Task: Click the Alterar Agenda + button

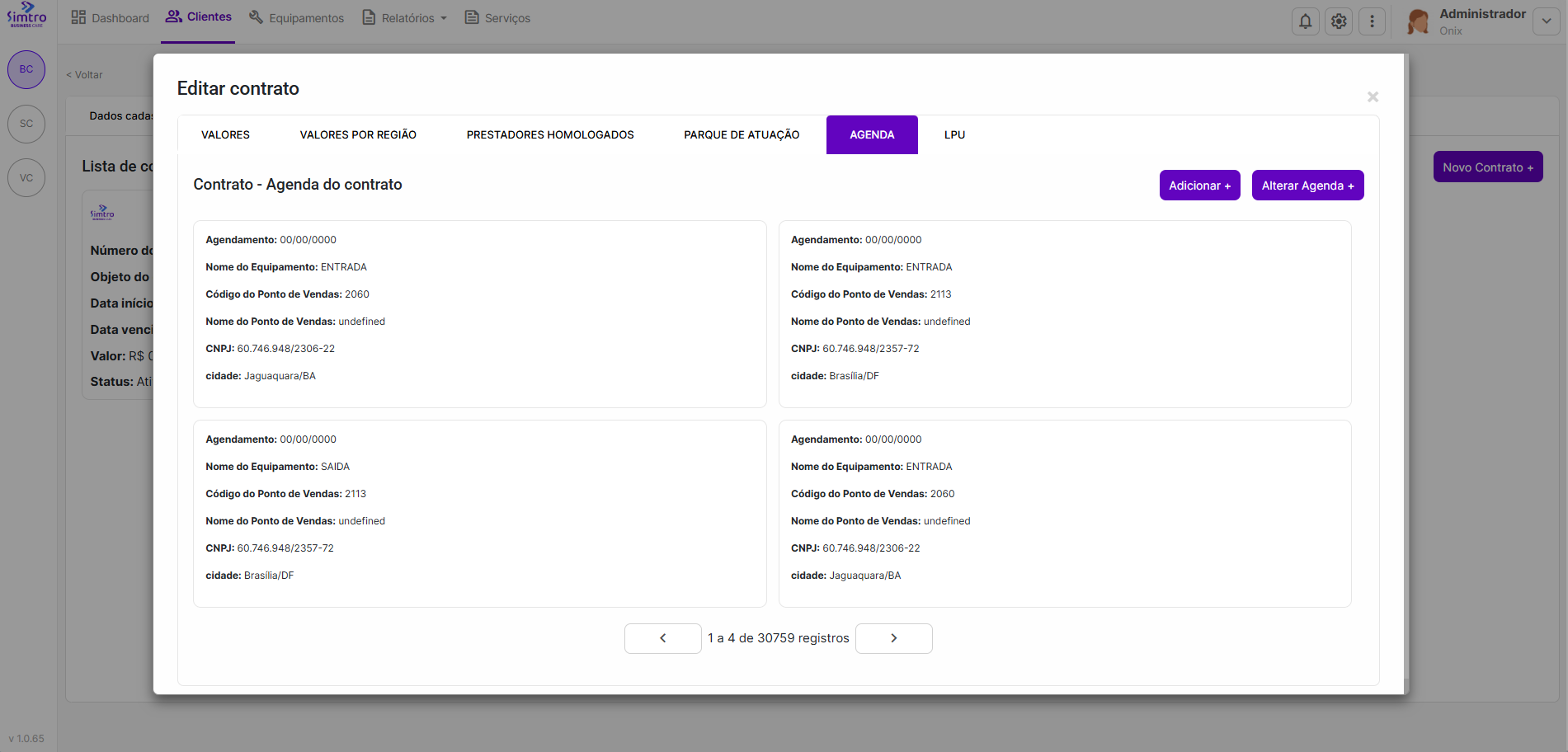Action: tap(1307, 186)
